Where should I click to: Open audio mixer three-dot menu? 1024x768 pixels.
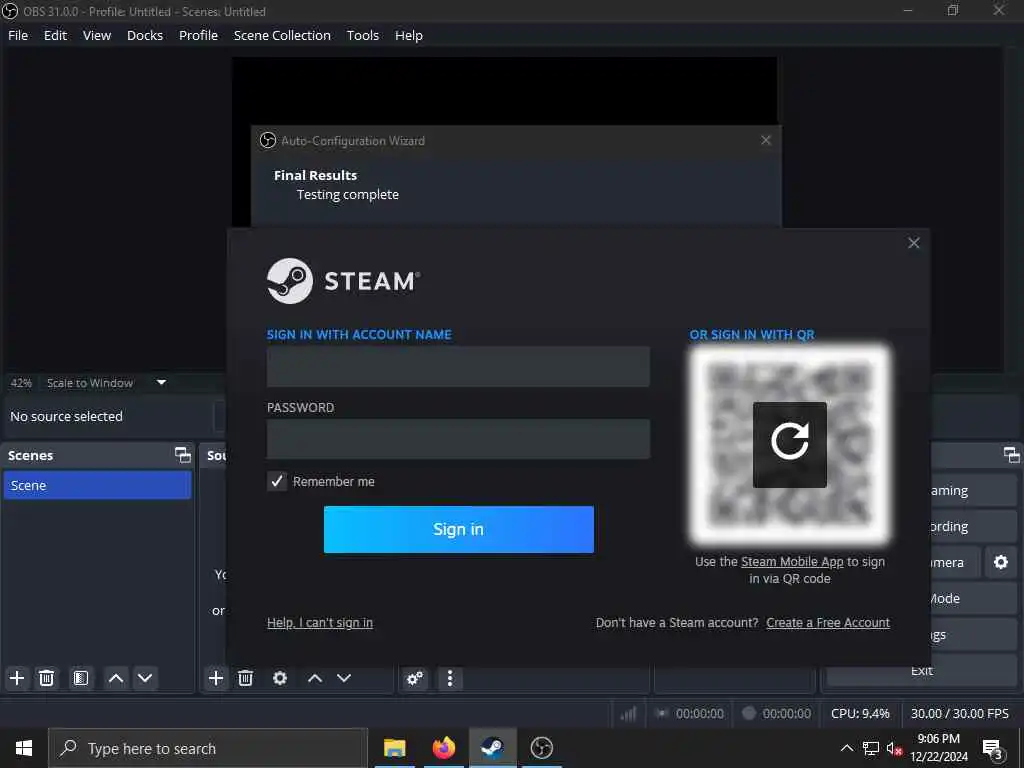click(x=450, y=679)
